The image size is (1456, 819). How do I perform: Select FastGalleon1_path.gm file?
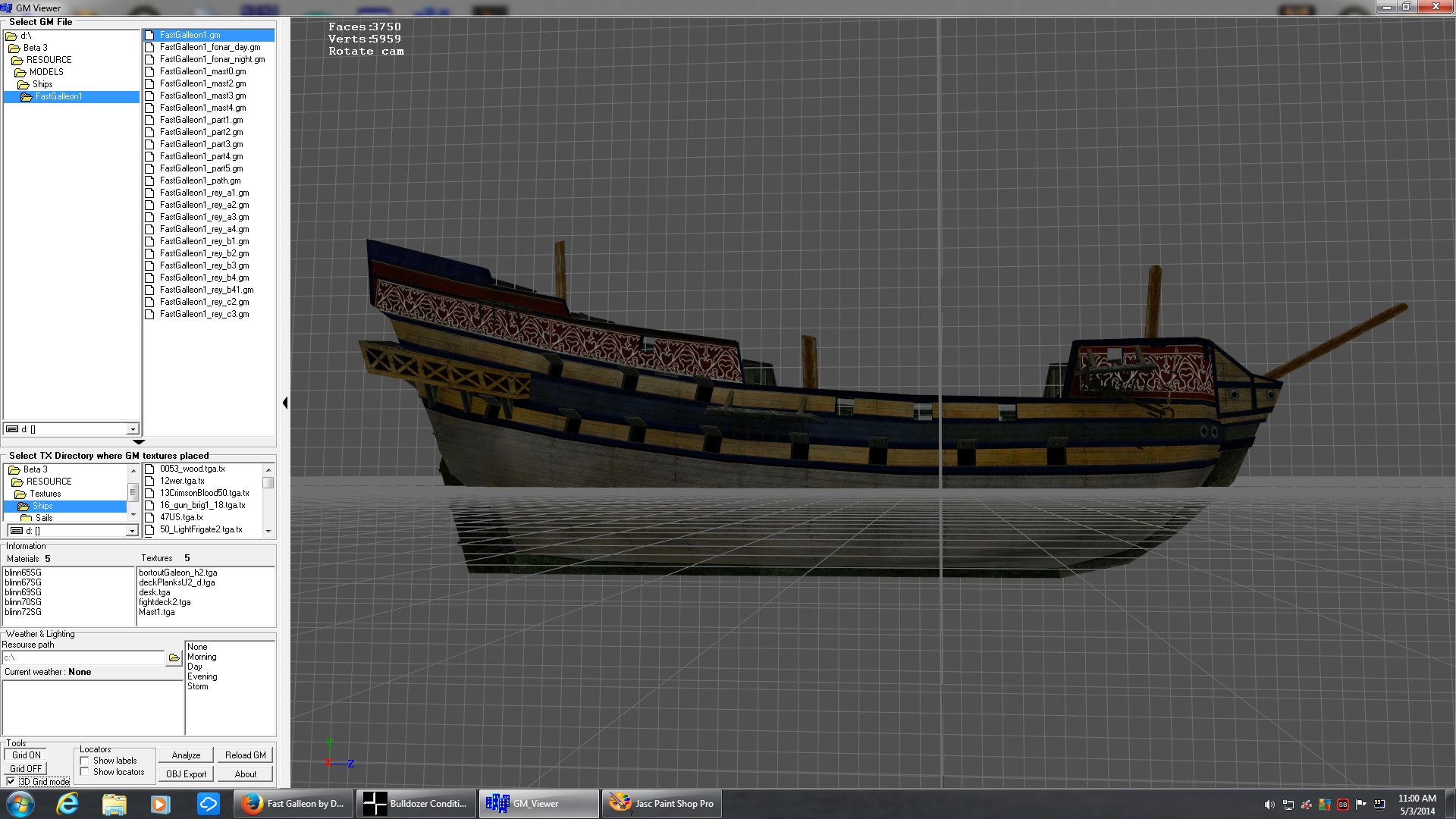pyautogui.click(x=199, y=180)
